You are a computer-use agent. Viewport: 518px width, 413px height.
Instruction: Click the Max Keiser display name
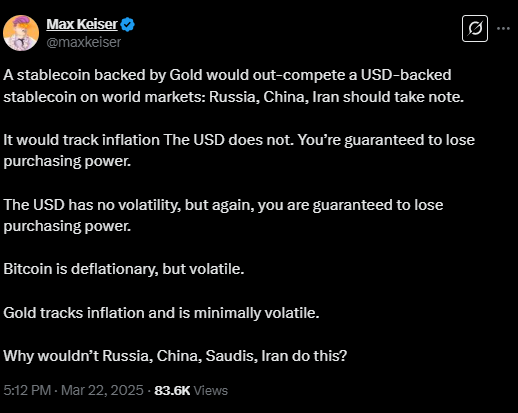(x=82, y=24)
